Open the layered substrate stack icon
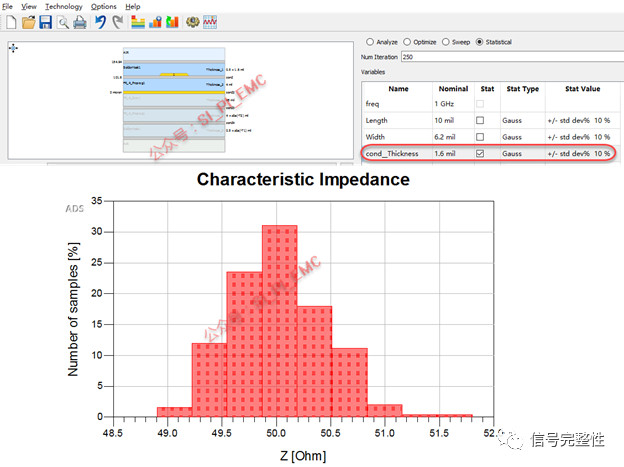The height and width of the screenshot is (467, 624). tap(138, 22)
